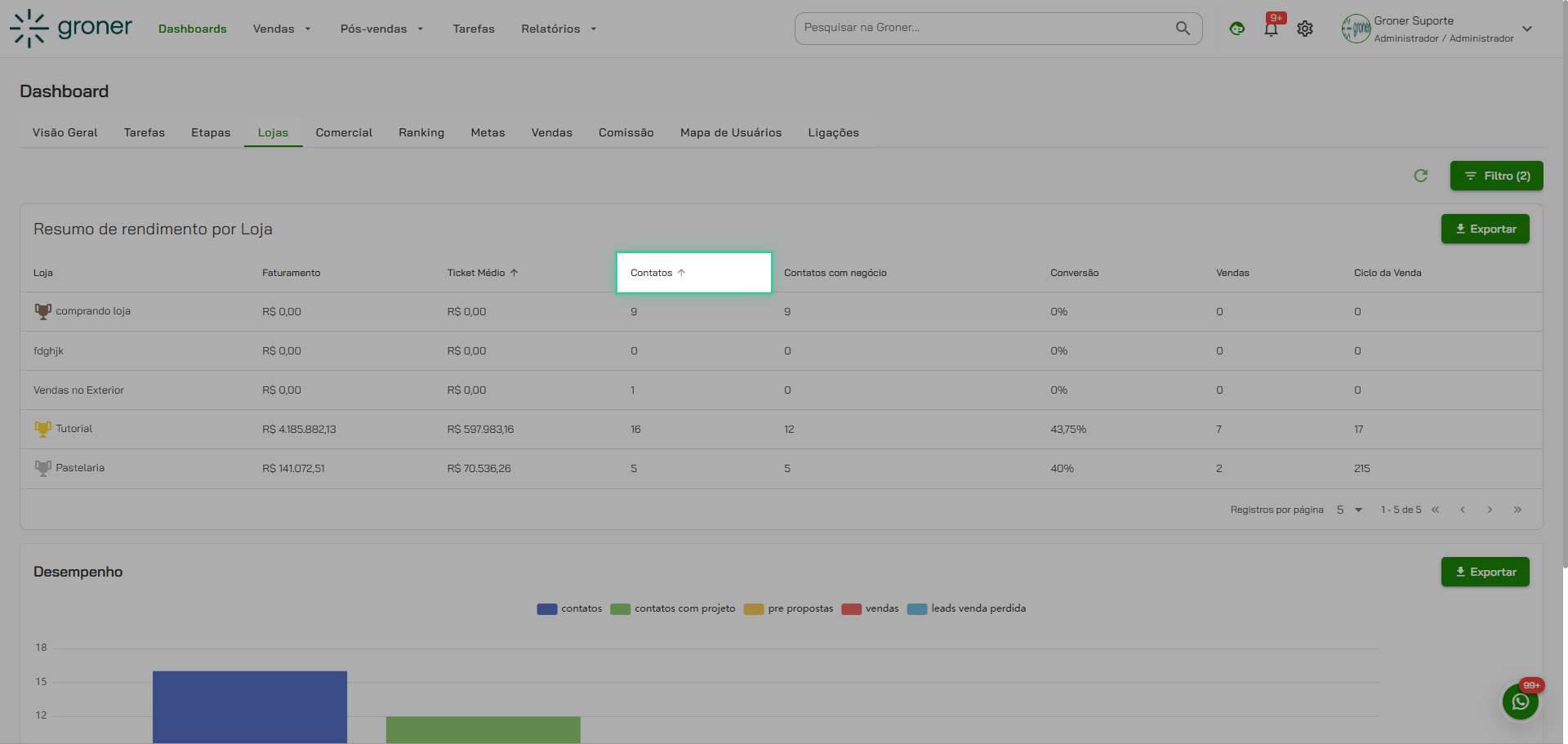Go to first page of records
The width and height of the screenshot is (1568, 744).
1435,510
